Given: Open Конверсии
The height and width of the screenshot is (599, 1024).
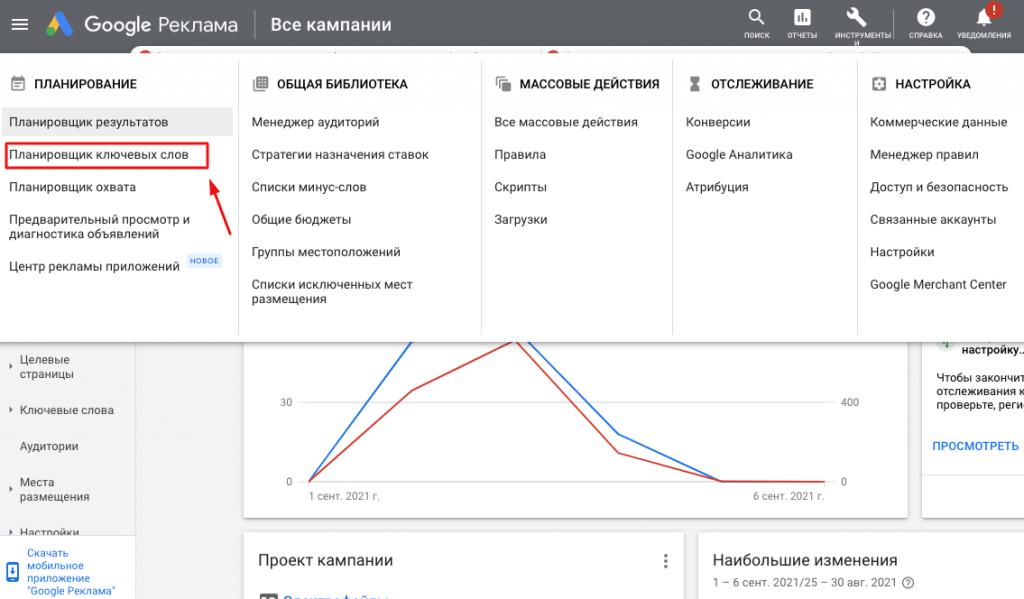Looking at the screenshot, I should tap(718, 122).
